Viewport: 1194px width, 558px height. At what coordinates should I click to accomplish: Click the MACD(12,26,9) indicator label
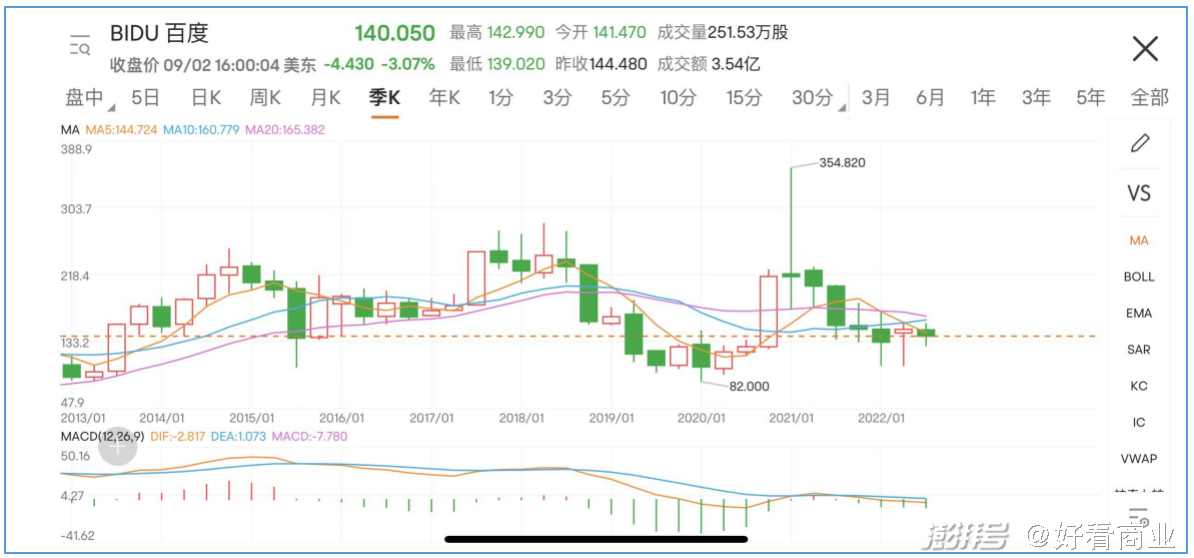coord(100,435)
